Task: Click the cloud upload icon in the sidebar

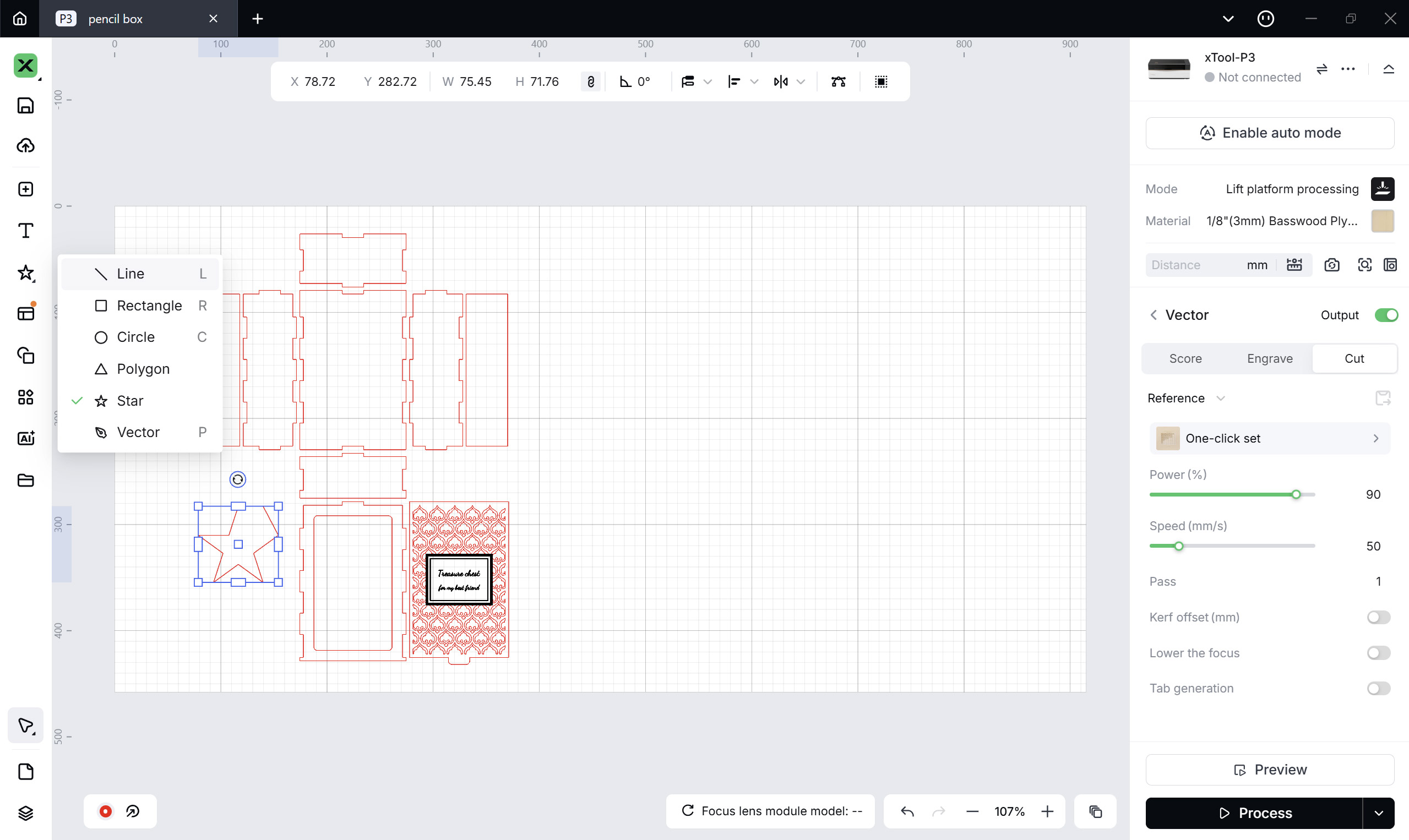Action: click(x=25, y=145)
